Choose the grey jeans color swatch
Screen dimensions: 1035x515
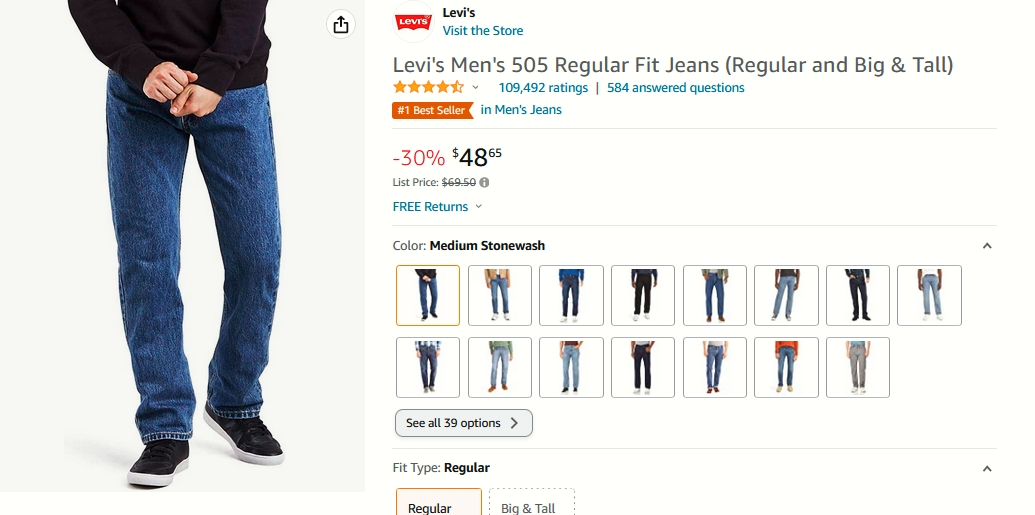click(x=858, y=367)
